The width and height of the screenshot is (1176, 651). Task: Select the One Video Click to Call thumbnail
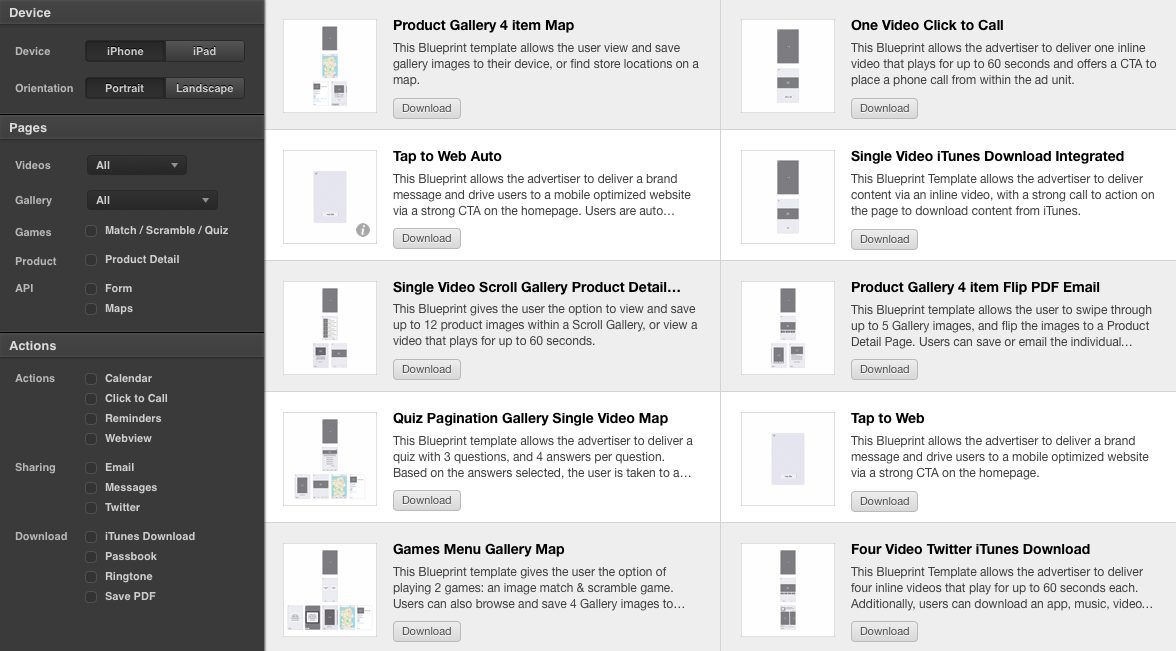[788, 66]
